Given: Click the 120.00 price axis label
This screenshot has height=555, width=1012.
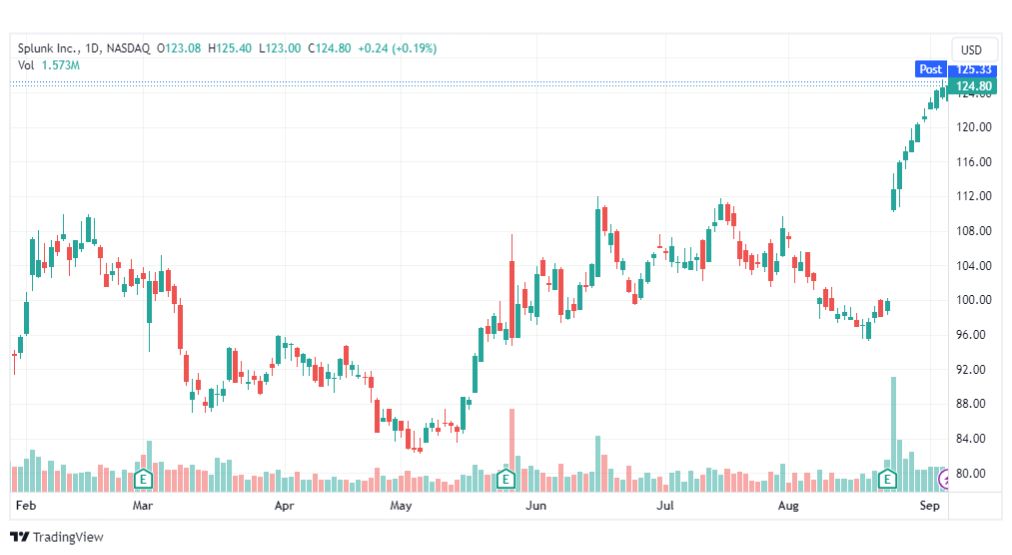Looking at the screenshot, I should (x=973, y=127).
